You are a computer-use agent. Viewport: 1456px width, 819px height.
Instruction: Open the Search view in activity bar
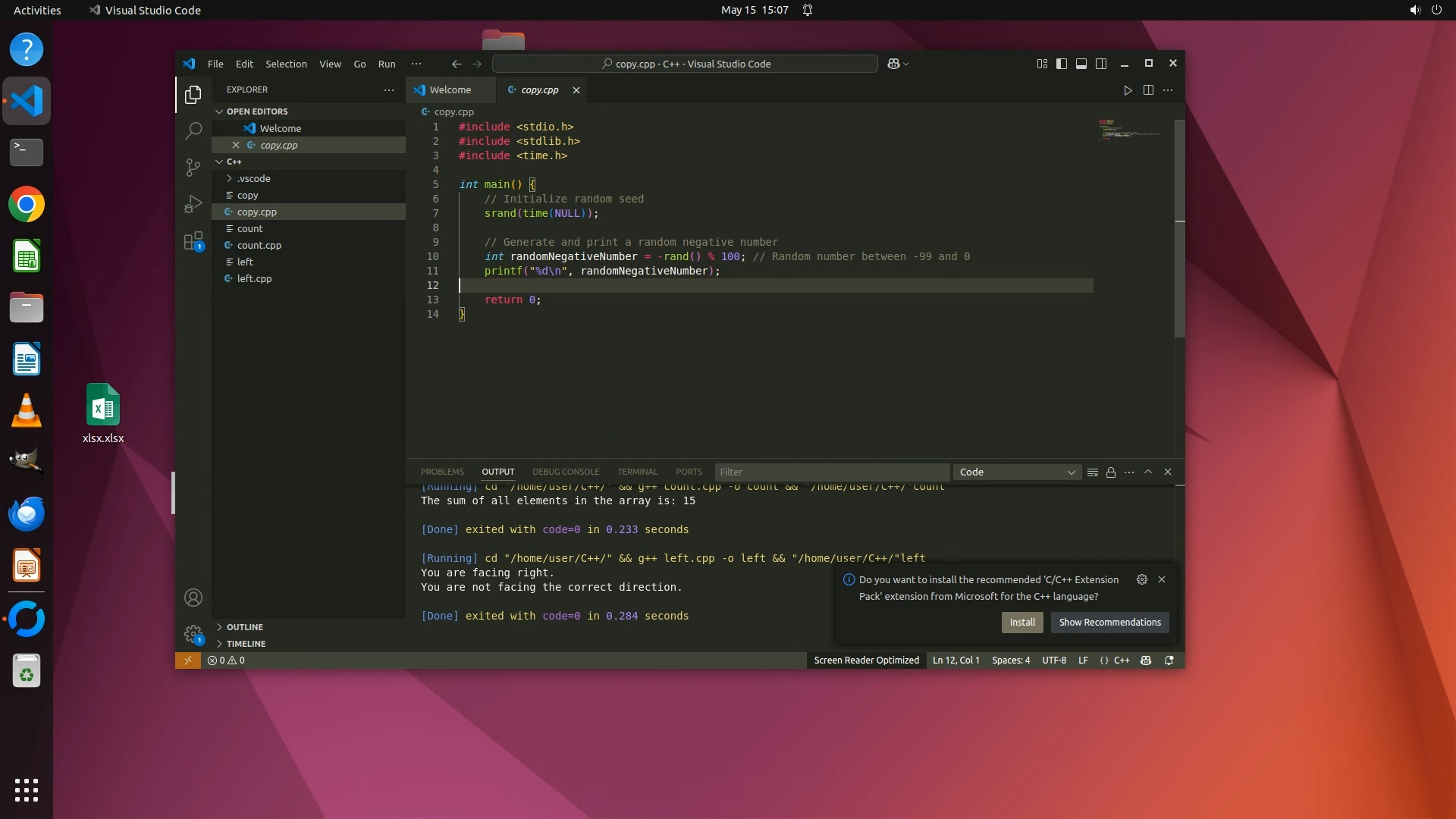tap(193, 130)
